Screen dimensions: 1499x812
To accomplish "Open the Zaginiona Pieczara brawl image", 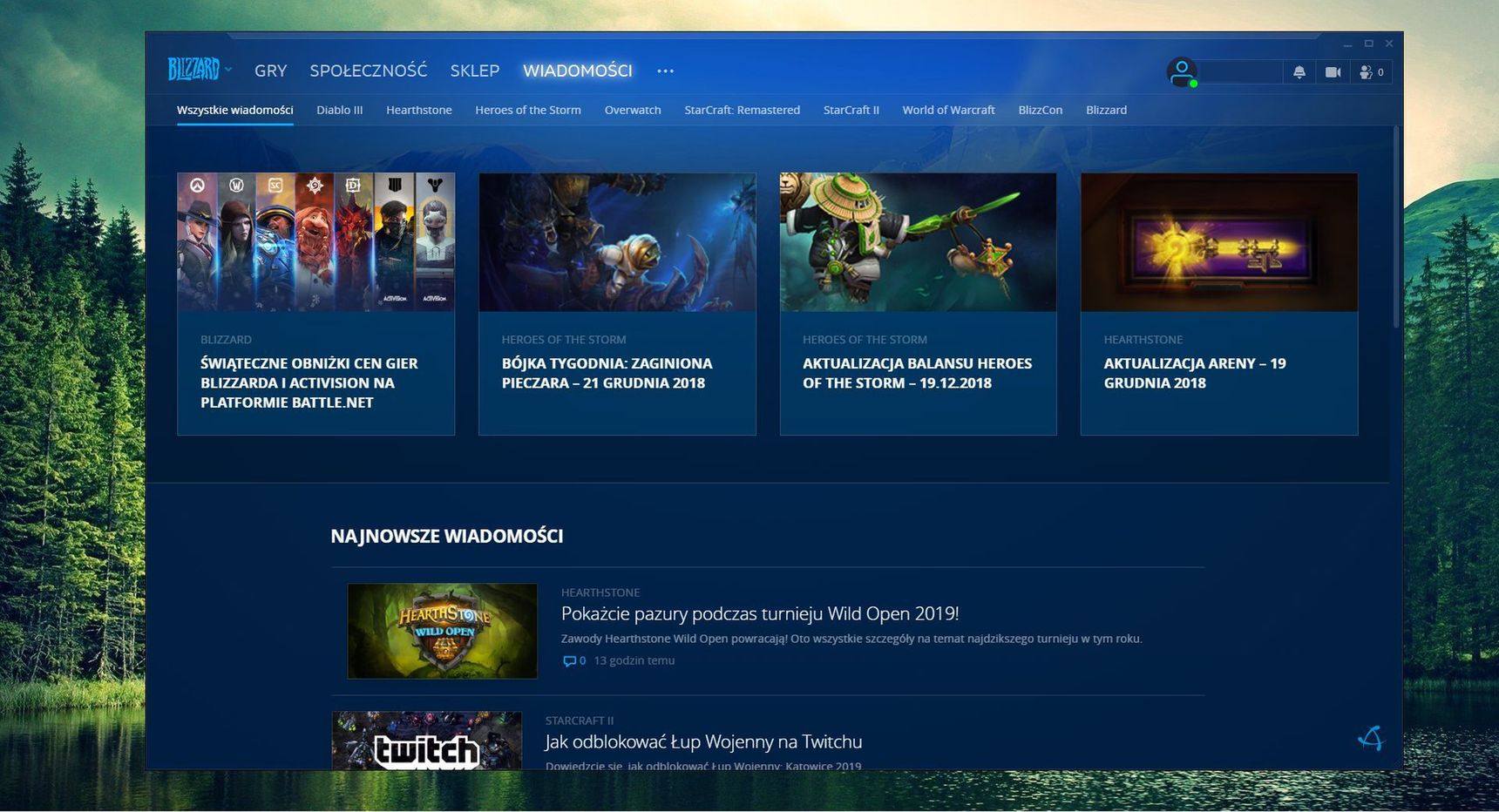I will (617, 242).
